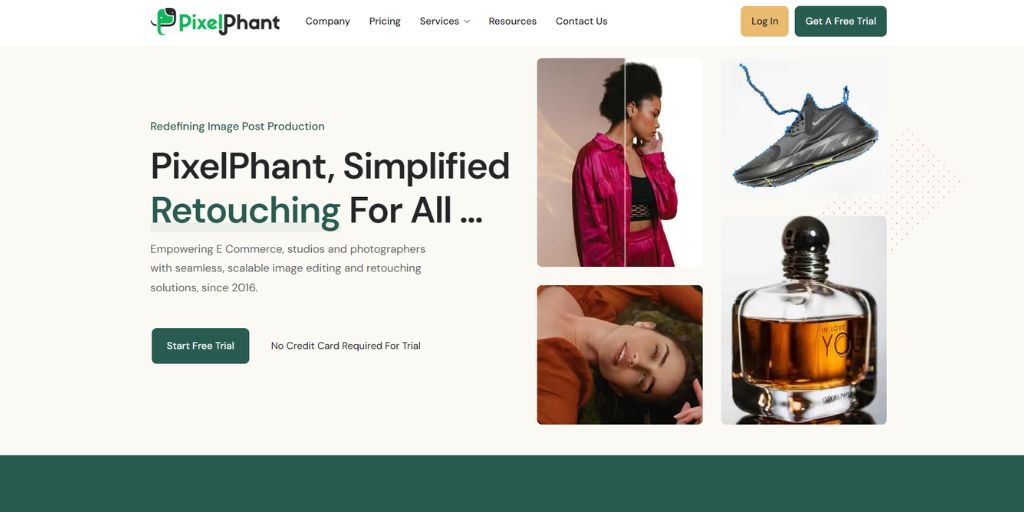Select the woman lying down portrait image

click(620, 355)
